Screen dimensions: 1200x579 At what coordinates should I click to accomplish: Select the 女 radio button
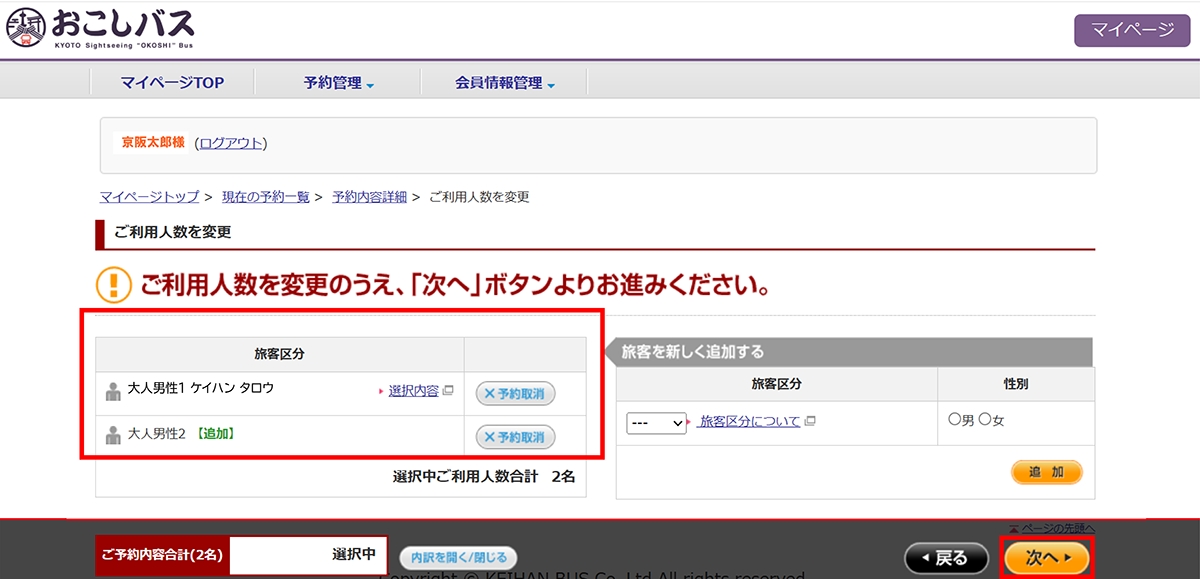point(984,420)
